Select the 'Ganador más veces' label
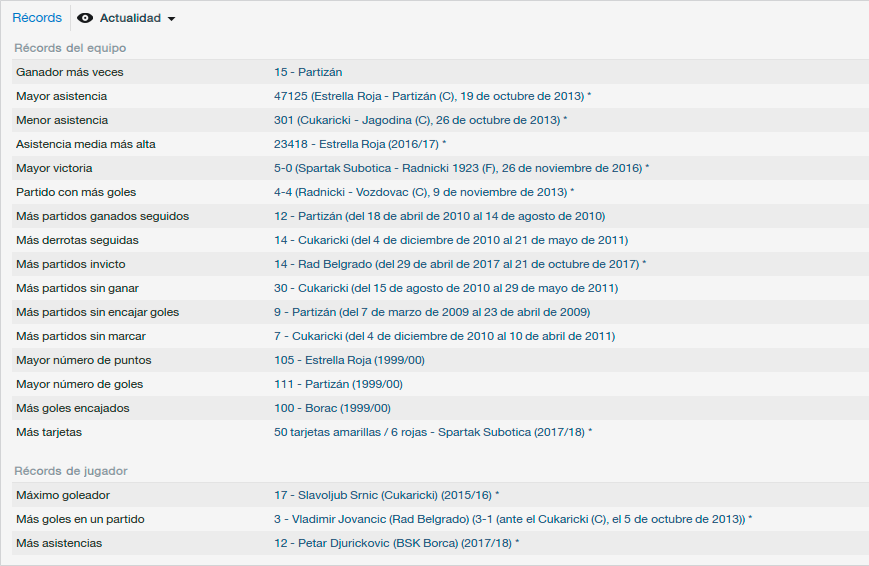This screenshot has height=566, width=869. pyautogui.click(x=70, y=72)
